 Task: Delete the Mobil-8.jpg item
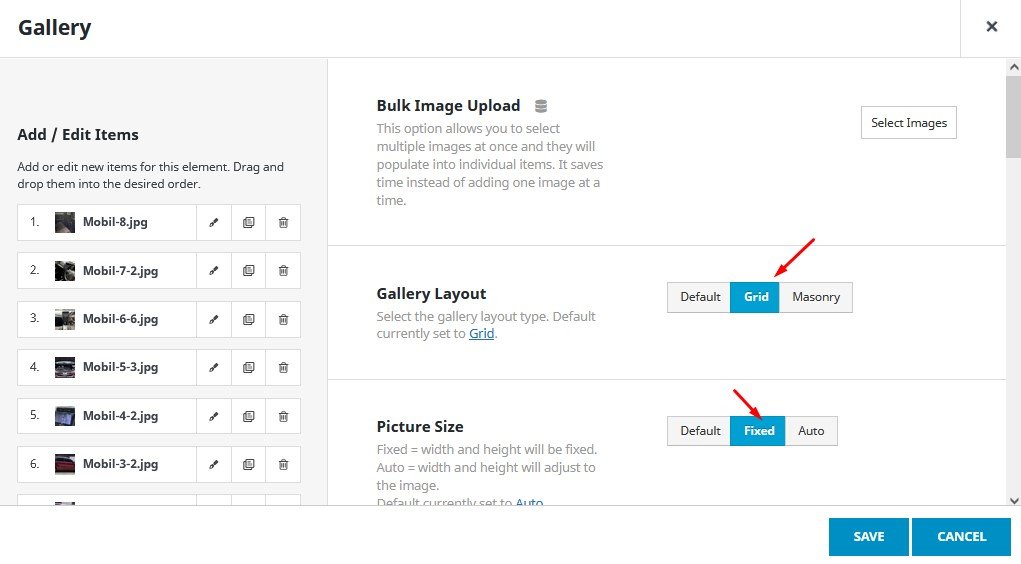283,222
